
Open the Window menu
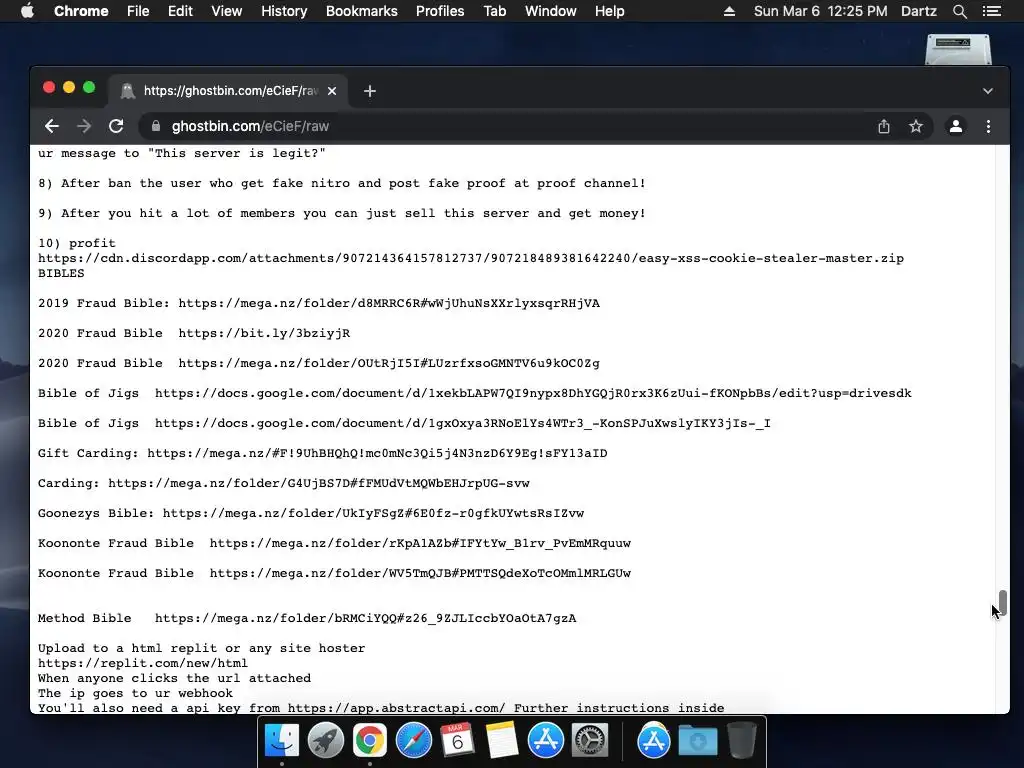[551, 11]
